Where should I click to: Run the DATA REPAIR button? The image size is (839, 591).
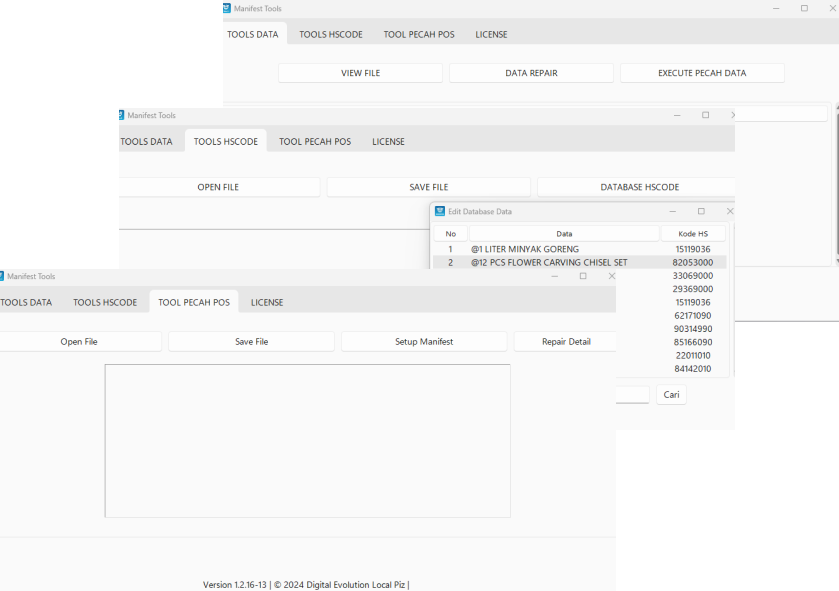click(x=531, y=73)
